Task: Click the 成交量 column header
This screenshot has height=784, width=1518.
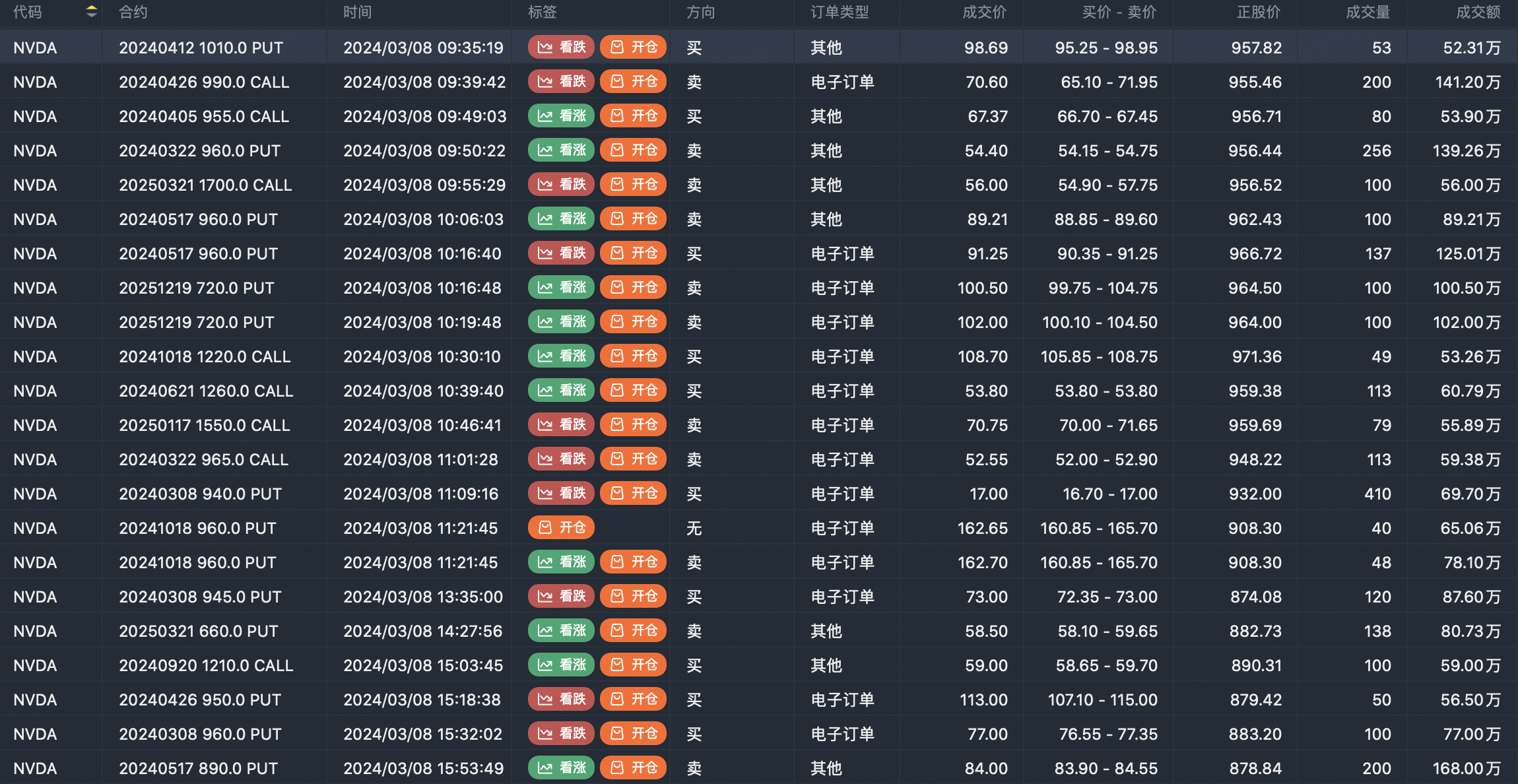Action: tap(1368, 13)
